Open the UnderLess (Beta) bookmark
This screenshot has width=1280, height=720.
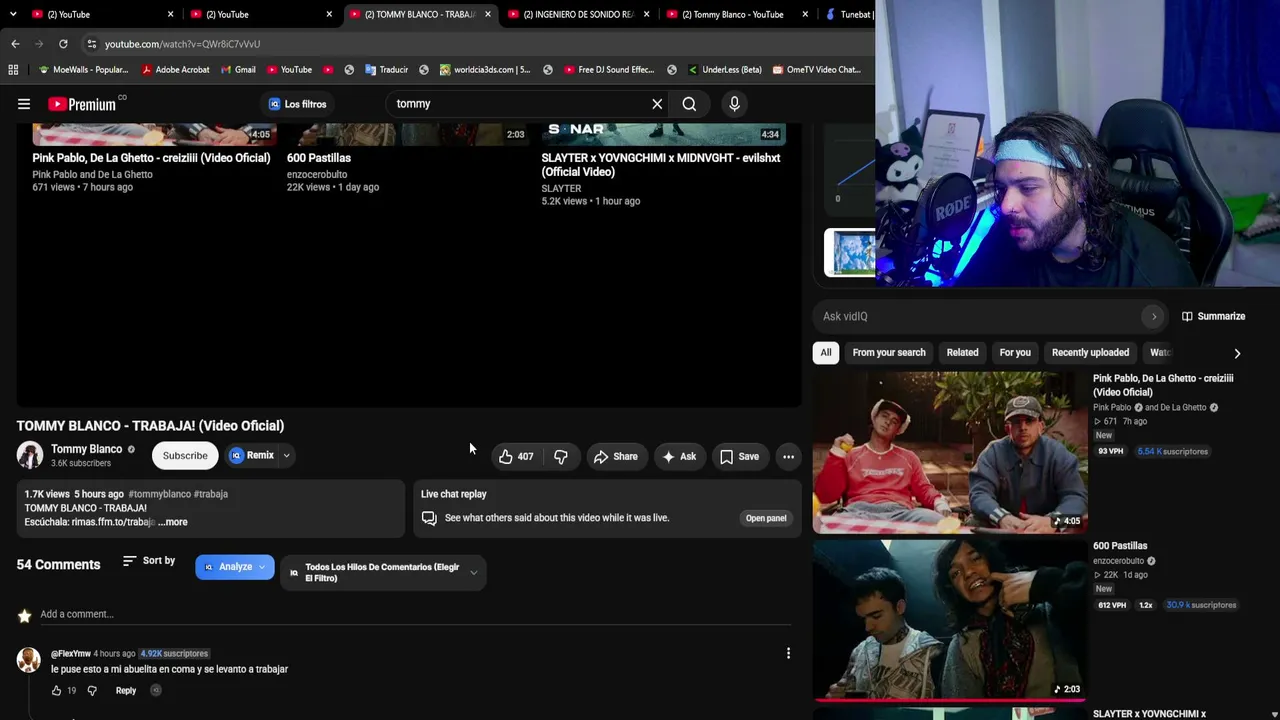click(x=724, y=70)
